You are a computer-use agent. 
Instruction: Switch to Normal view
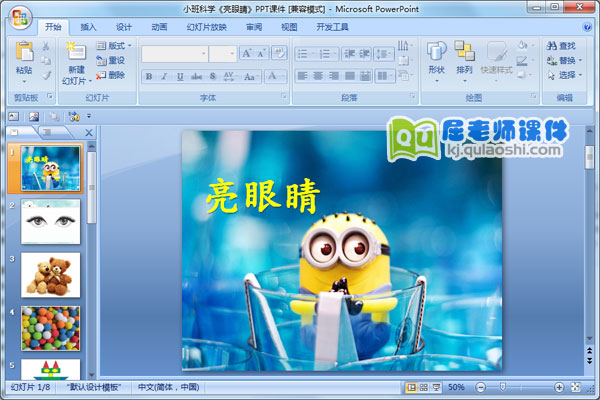[411, 387]
